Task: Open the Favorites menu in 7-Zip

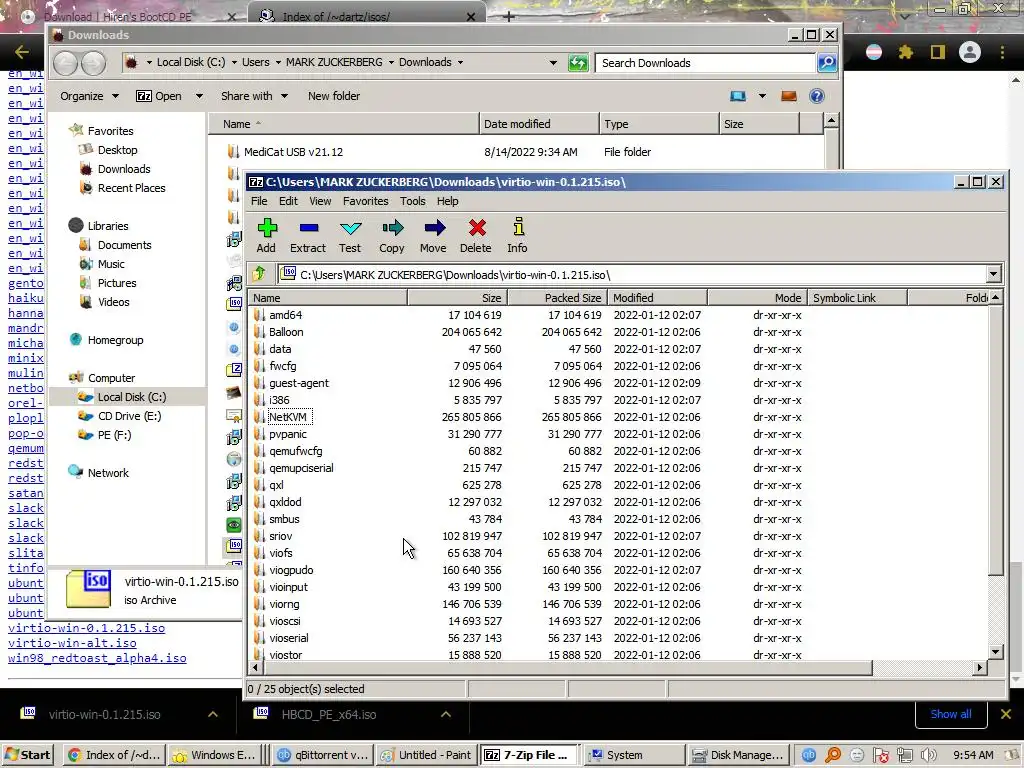Action: (366, 201)
